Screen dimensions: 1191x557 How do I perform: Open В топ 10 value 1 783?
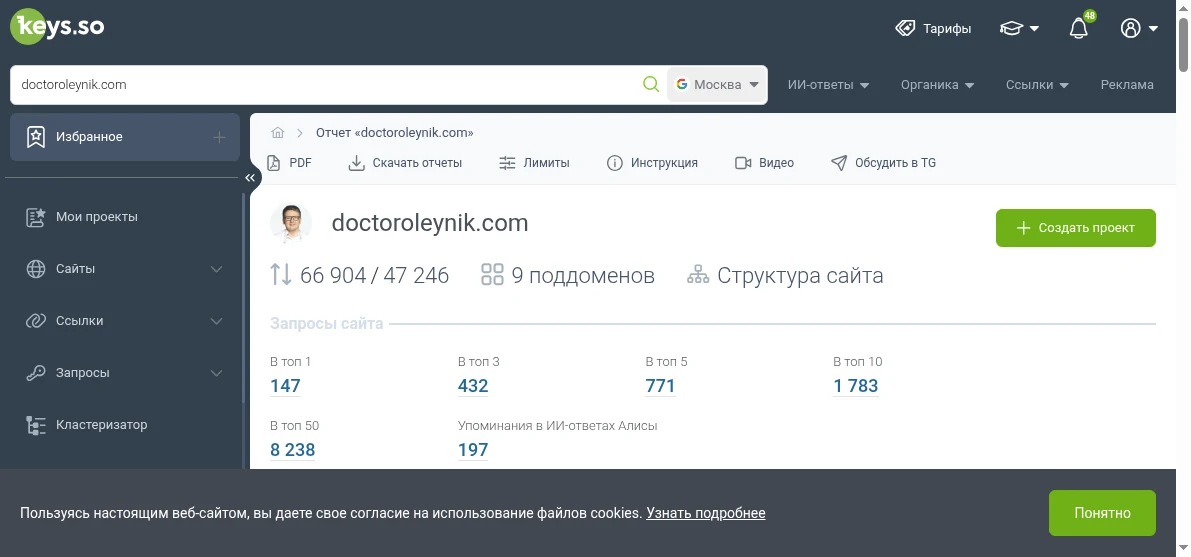coord(855,386)
